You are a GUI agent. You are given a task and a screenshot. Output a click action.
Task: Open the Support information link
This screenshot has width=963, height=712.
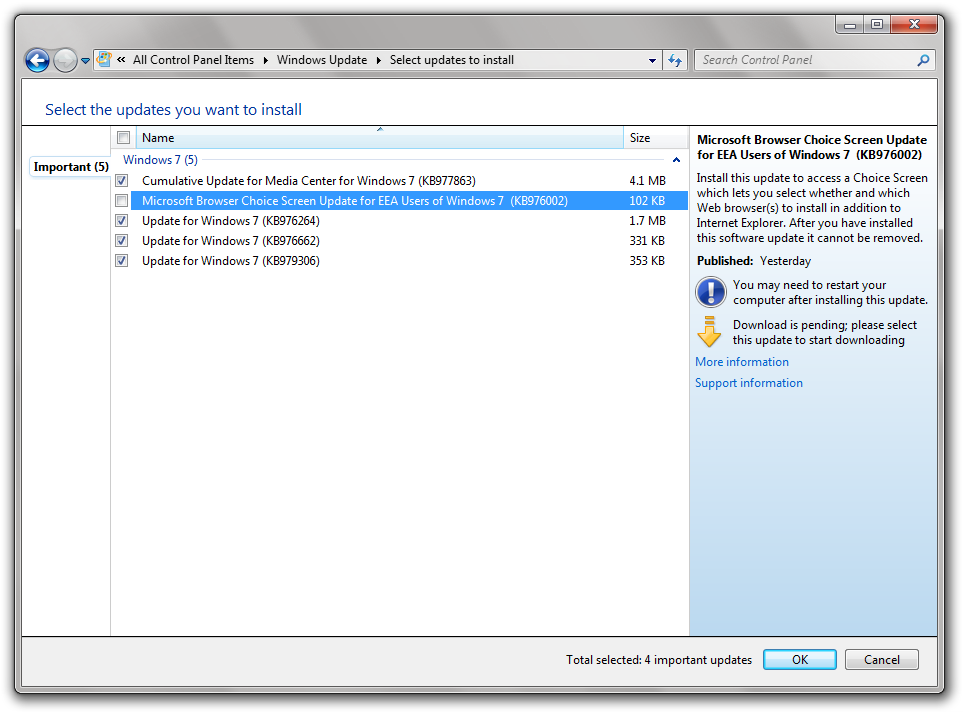749,383
